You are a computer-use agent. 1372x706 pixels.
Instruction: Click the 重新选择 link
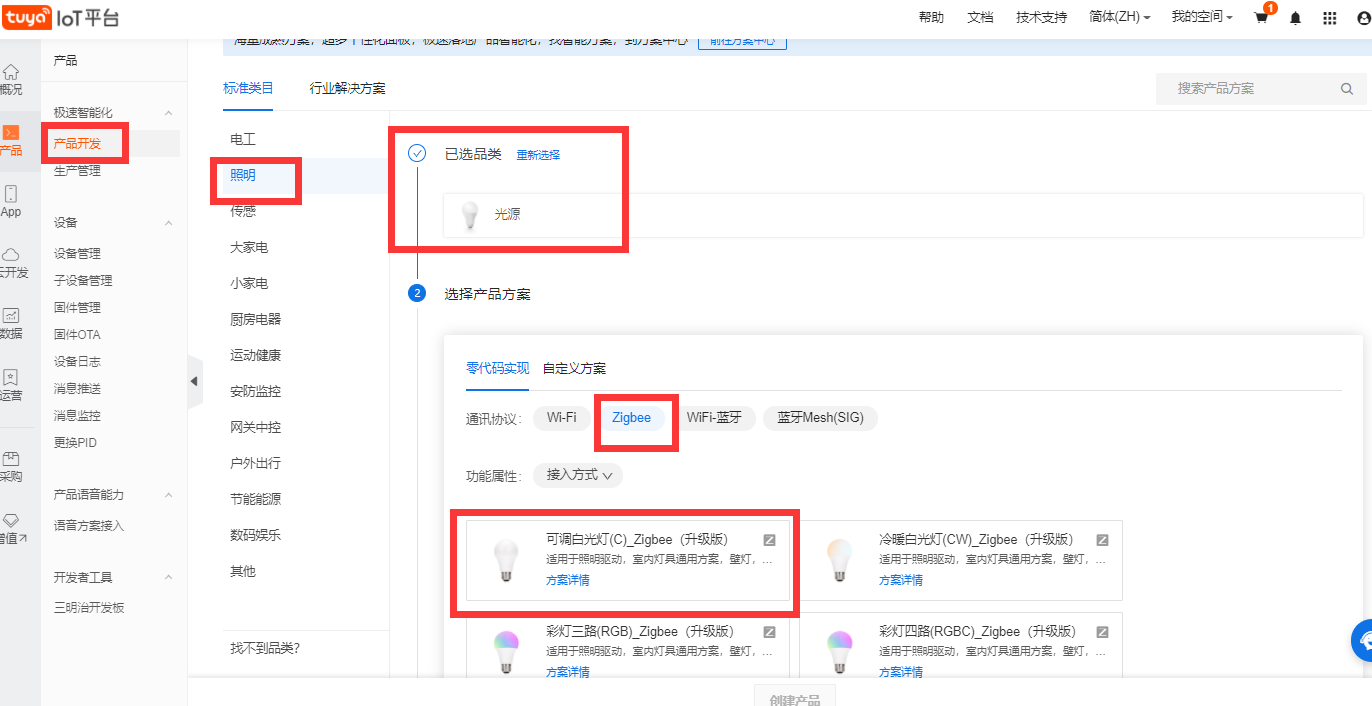pyautogui.click(x=538, y=155)
